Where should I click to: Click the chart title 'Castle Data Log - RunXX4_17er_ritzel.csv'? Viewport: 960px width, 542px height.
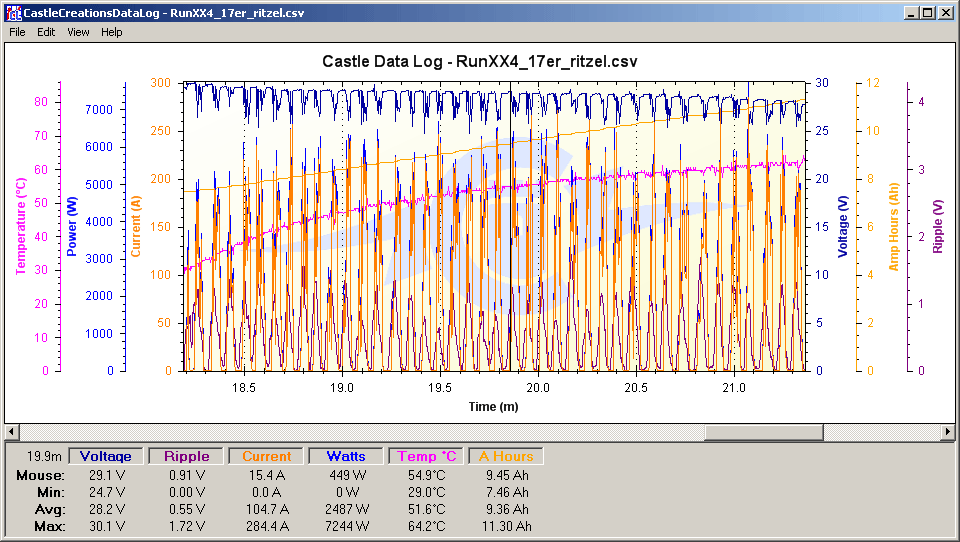(x=479, y=61)
